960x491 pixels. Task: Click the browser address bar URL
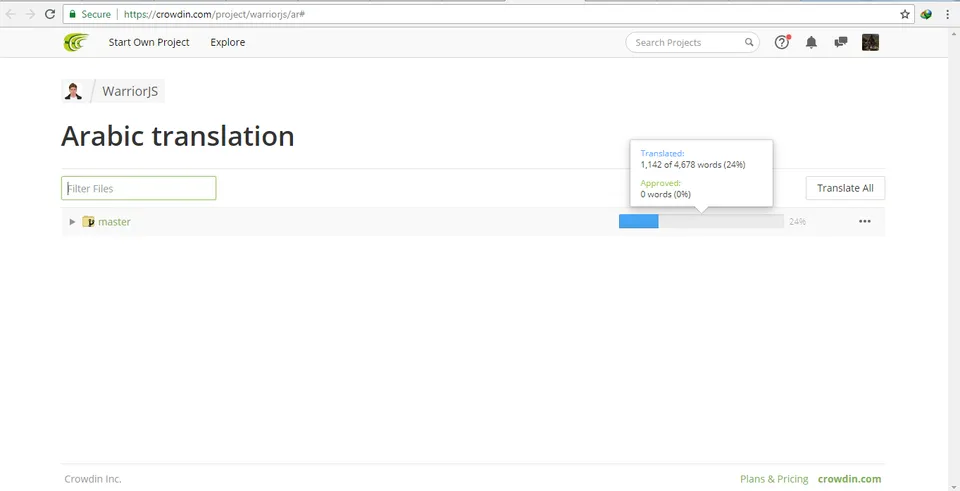[x=214, y=14]
